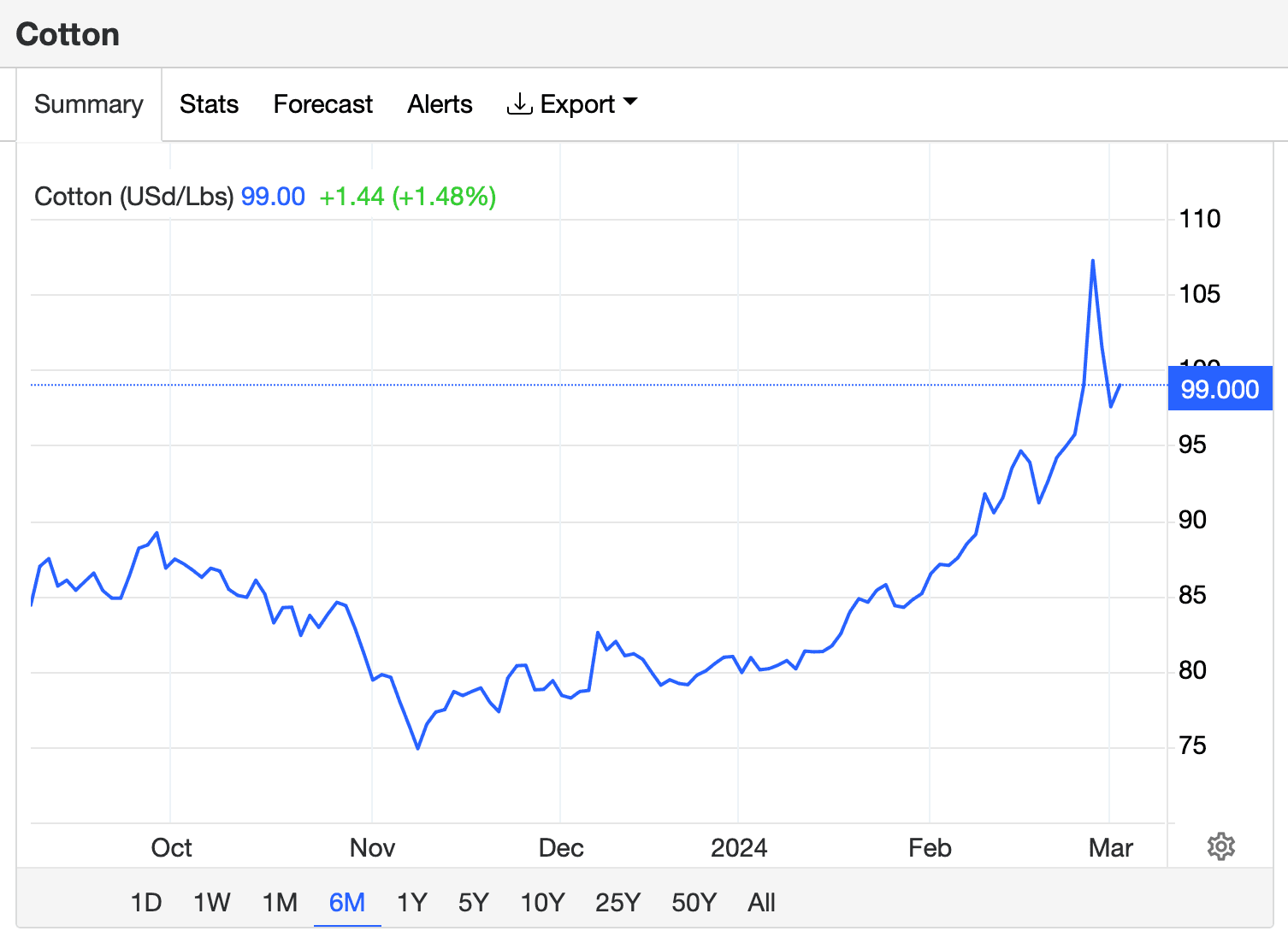Select the 1W time range
Image resolution: width=1288 pixels, height=937 pixels.
[211, 903]
